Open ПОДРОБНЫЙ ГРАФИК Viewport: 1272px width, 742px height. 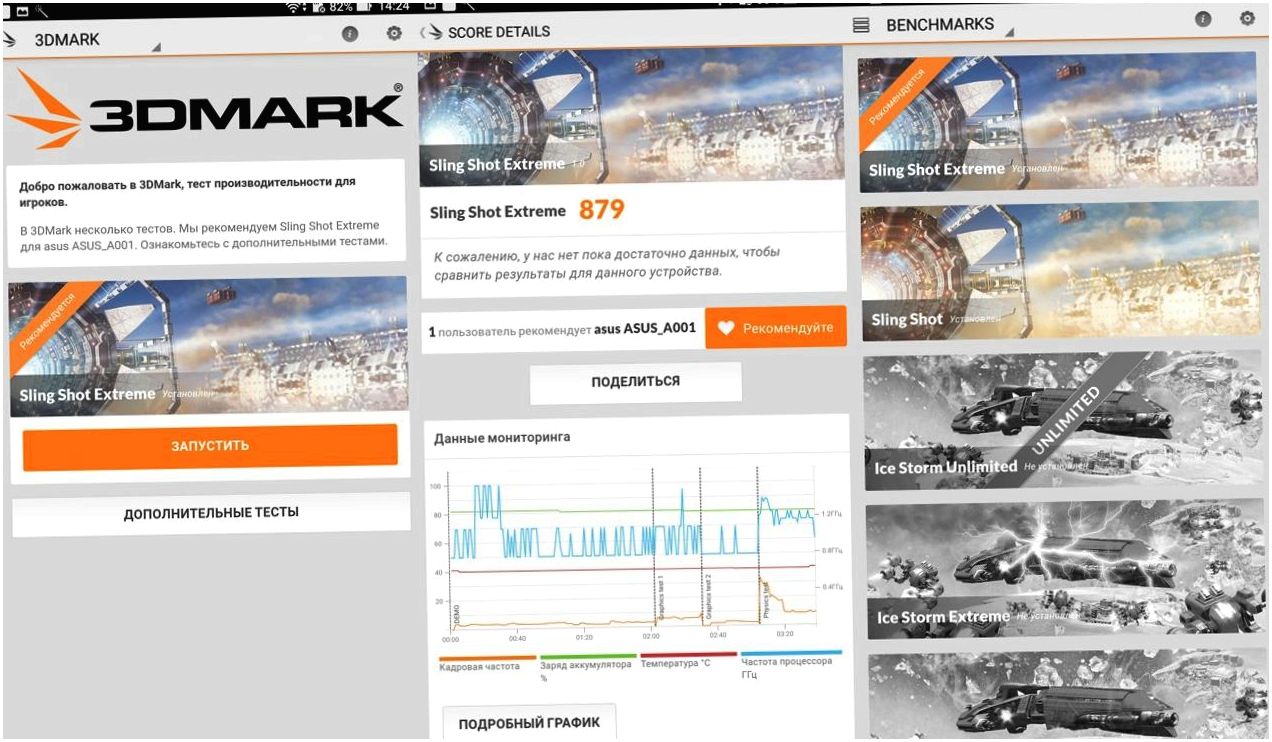528,723
